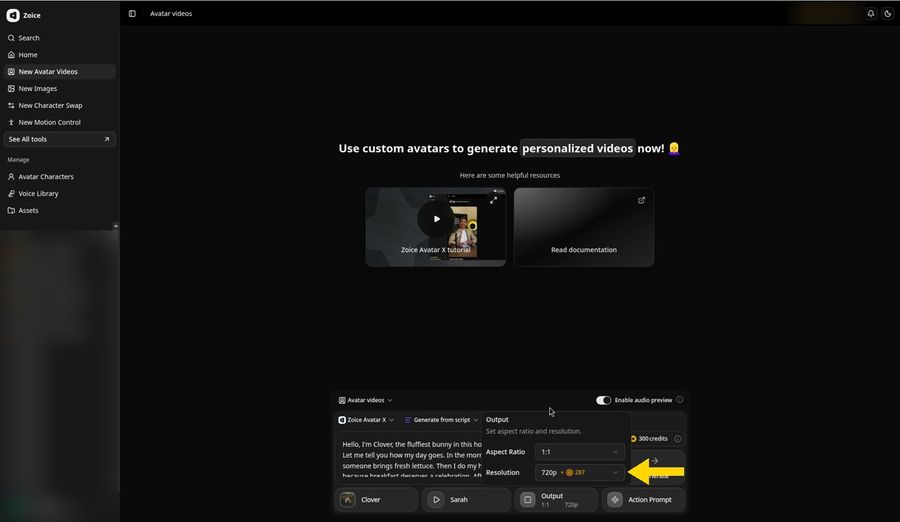Open the Aspect Ratio 1:1 dropdown
This screenshot has width=900, height=522.
tap(580, 452)
